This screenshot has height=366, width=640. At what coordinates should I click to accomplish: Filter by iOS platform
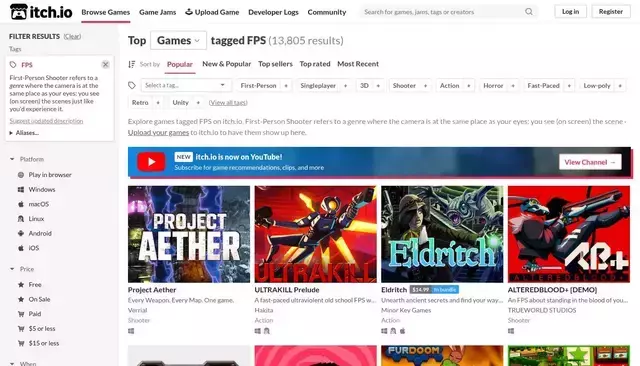tap(33, 248)
